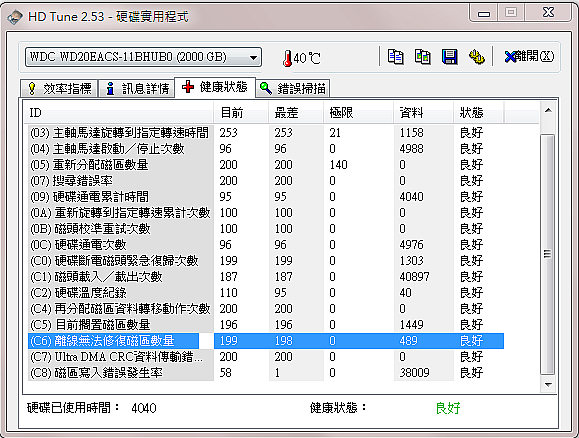579x438 pixels.
Task: Click the 極限 column header
Action: [x=358, y=113]
